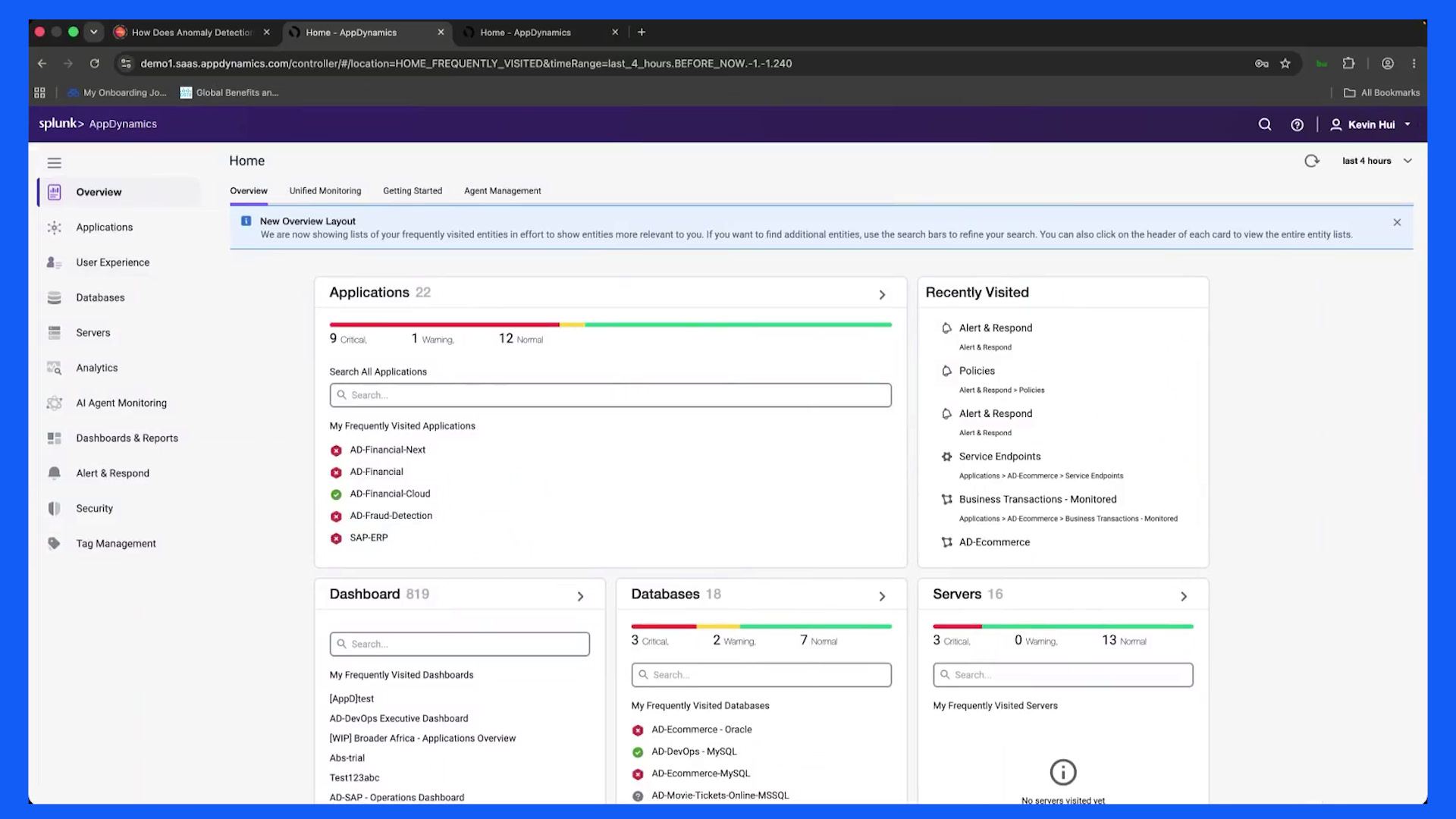1456x819 pixels.
Task: Switch to the Unified Monitoring tab
Action: pyautogui.click(x=325, y=191)
